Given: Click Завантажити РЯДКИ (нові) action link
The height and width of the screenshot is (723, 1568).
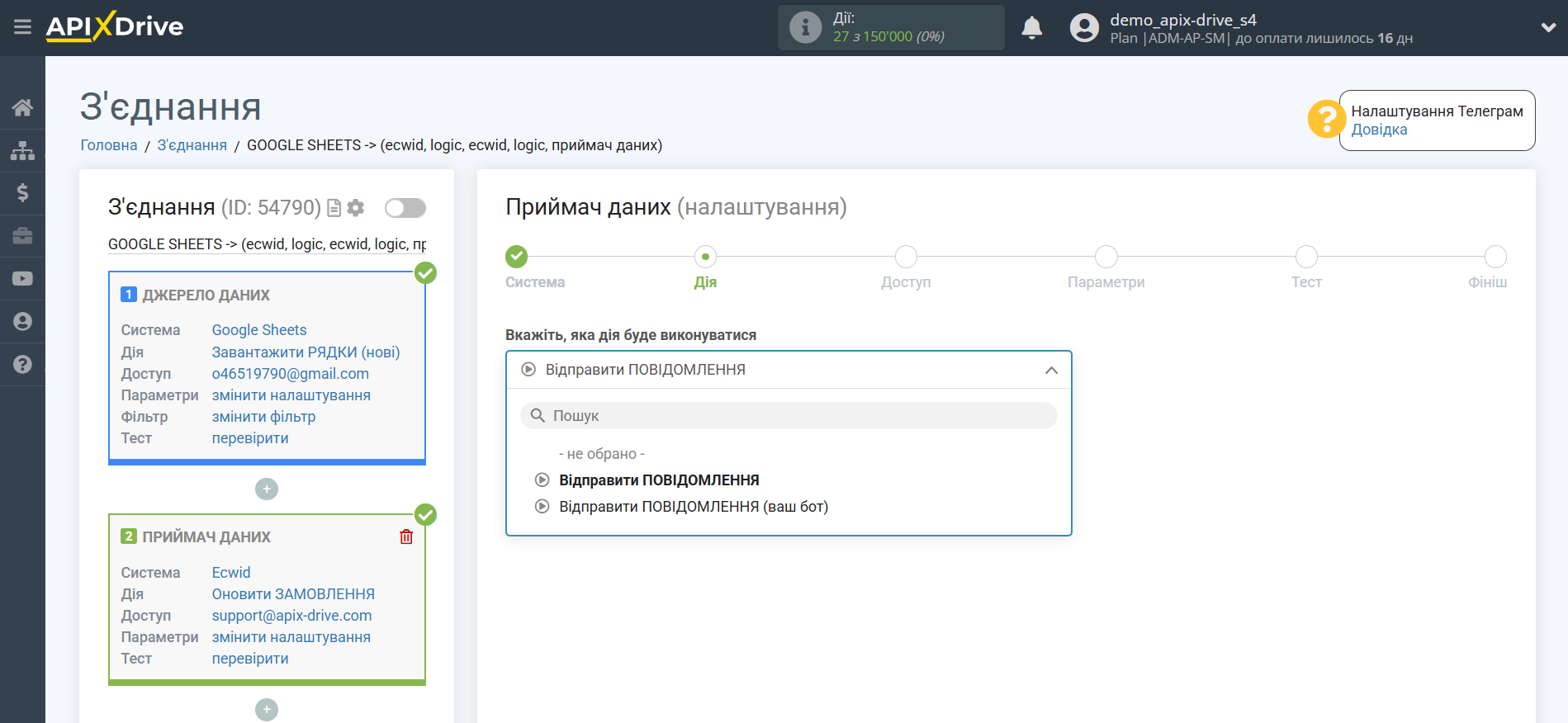Looking at the screenshot, I should pos(306,352).
